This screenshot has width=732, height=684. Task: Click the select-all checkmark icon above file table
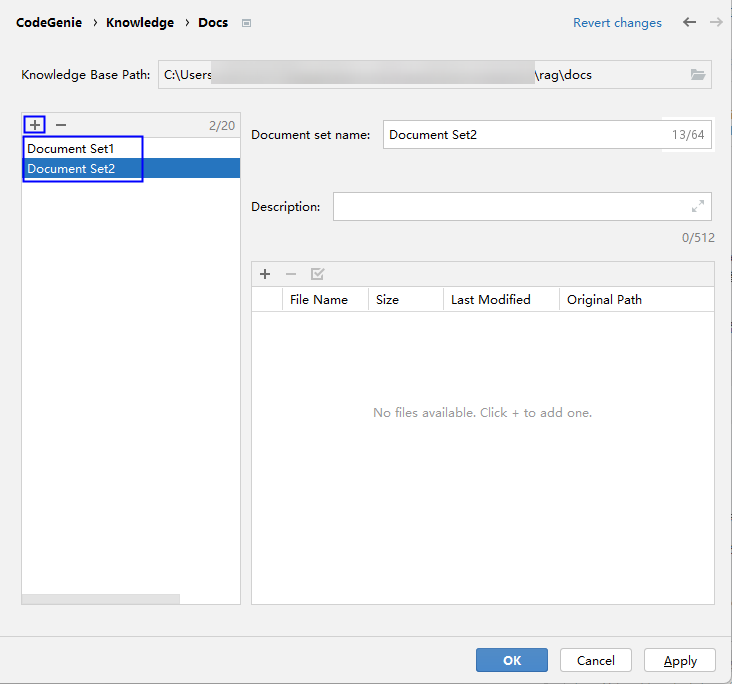(317, 274)
